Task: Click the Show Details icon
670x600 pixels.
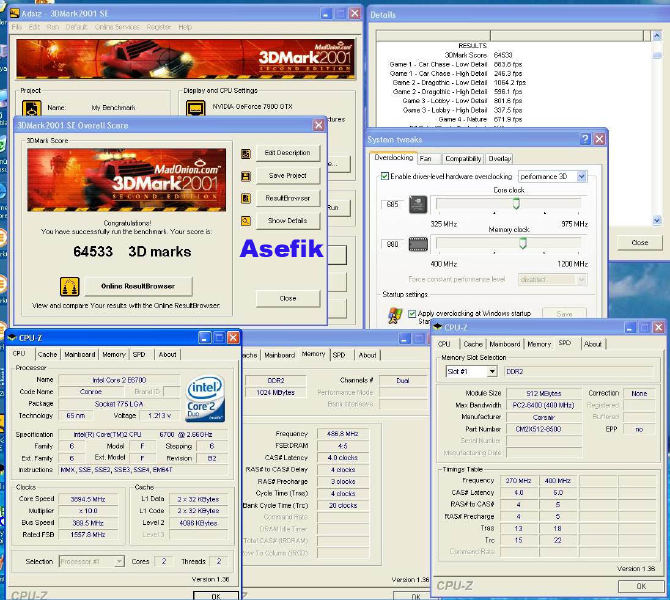Action: pos(246,221)
